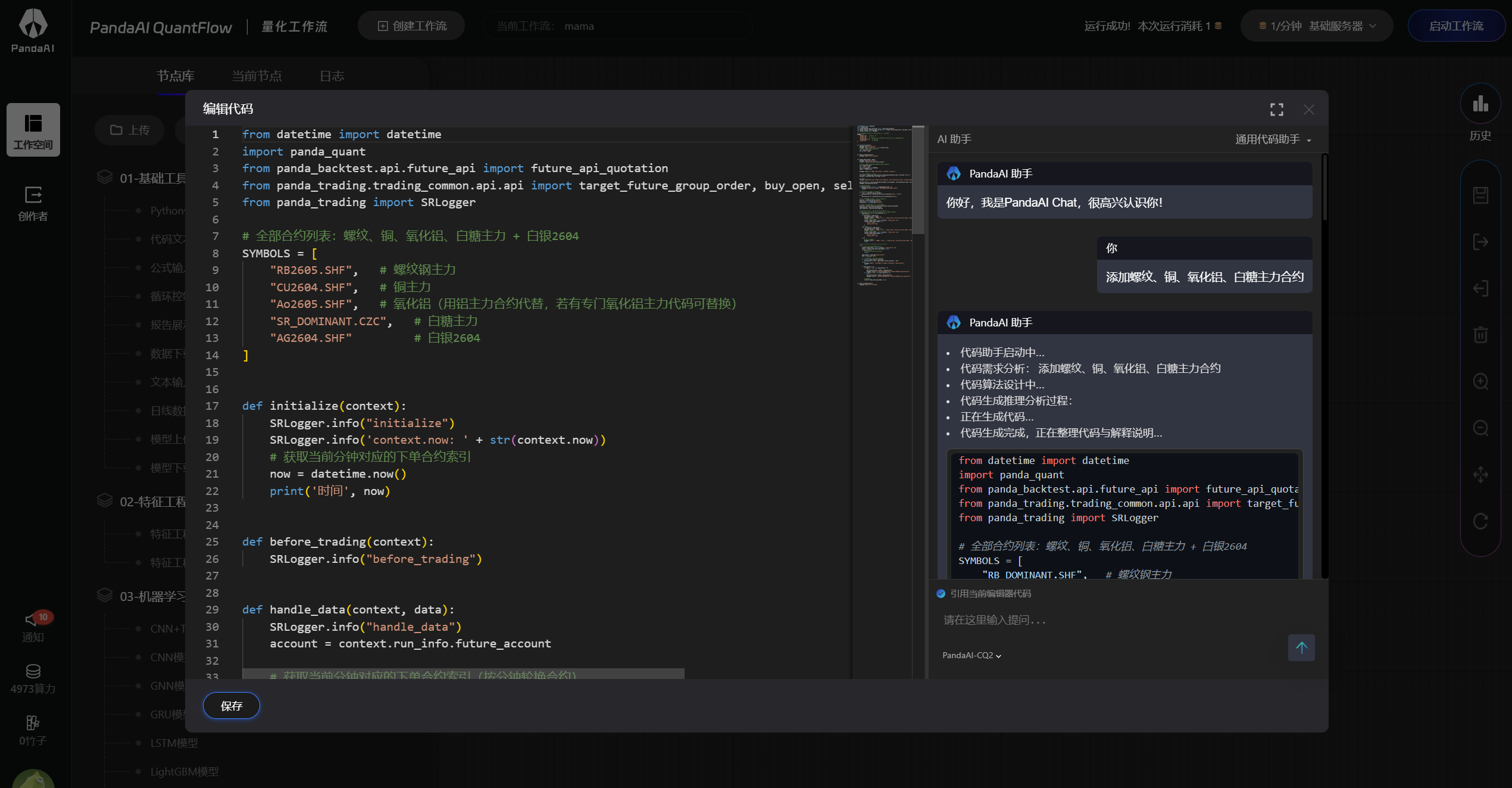This screenshot has width=1512, height=788.
Task: Expand the 02-特征工程 node category
Action: pyautogui.click(x=153, y=502)
